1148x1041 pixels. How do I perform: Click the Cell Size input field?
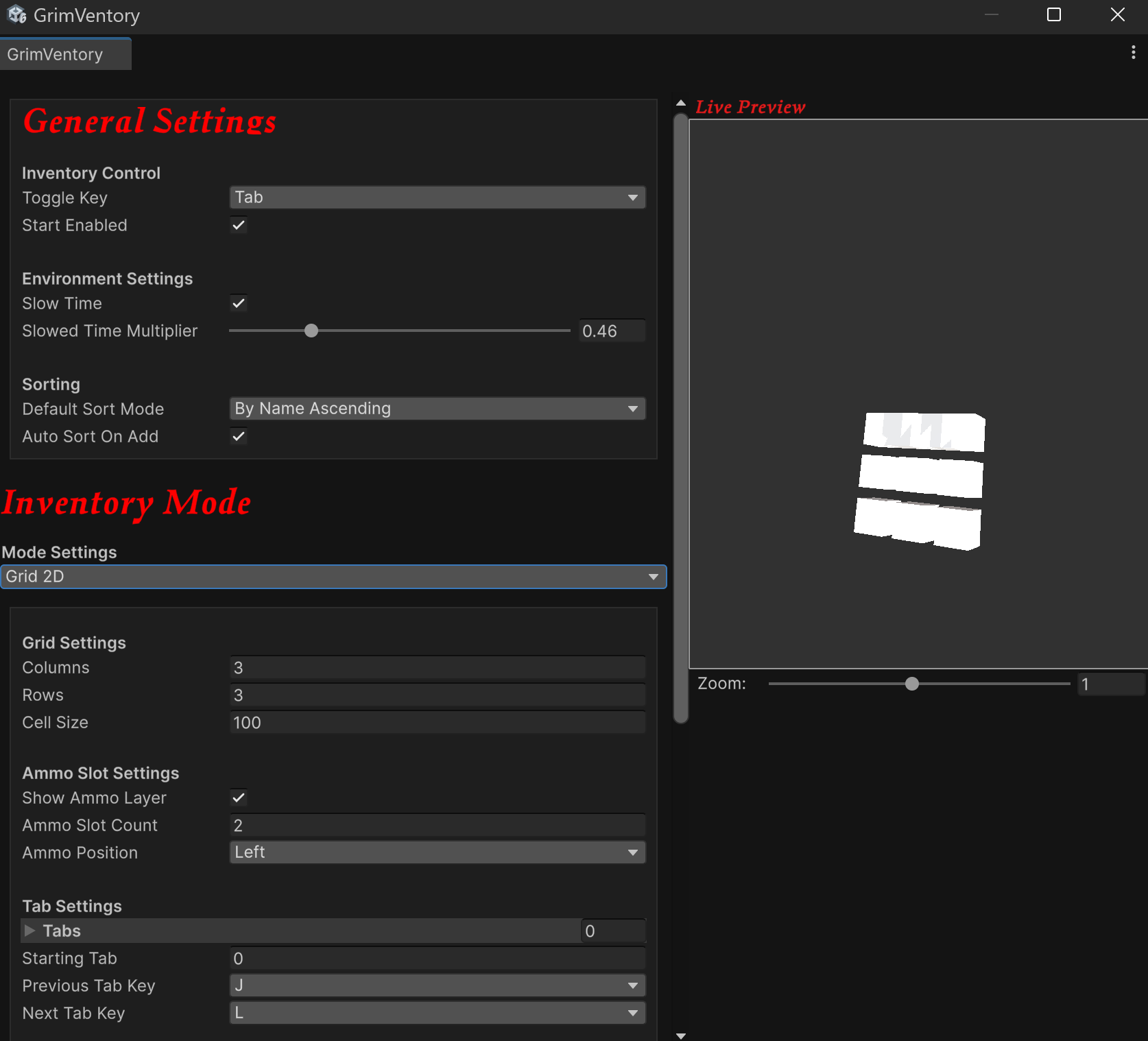437,723
